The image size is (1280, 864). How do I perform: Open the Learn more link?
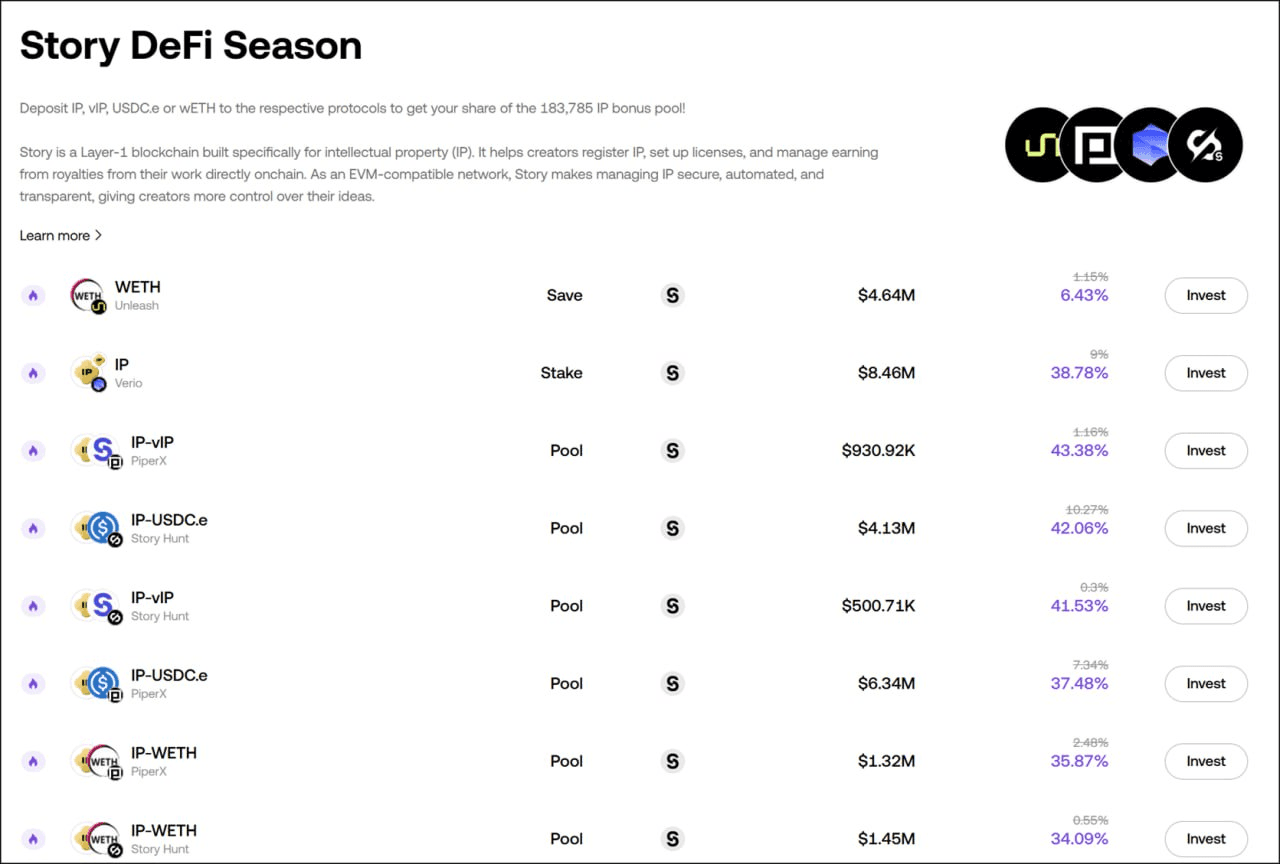point(55,236)
